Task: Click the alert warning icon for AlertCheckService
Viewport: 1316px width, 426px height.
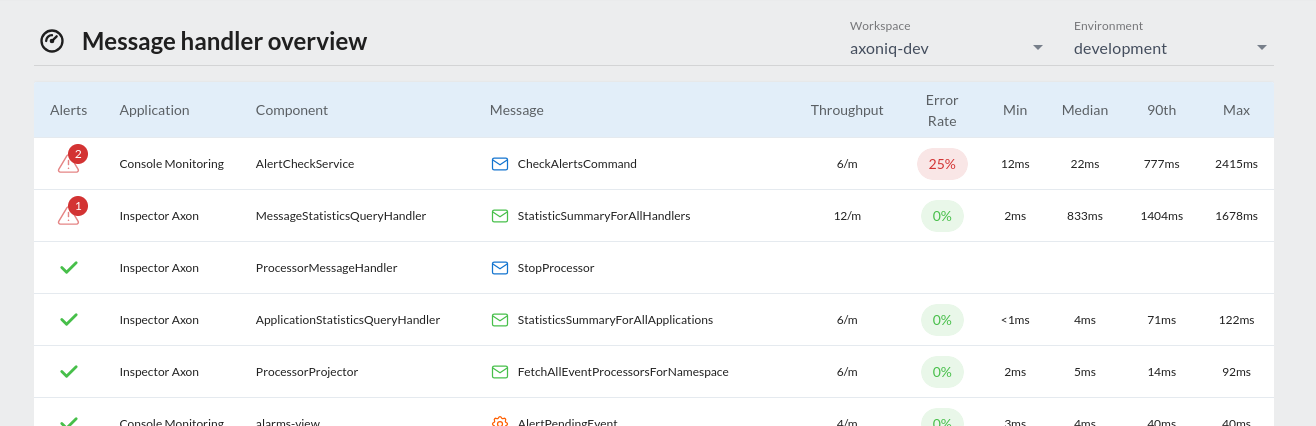Action: pos(69,164)
